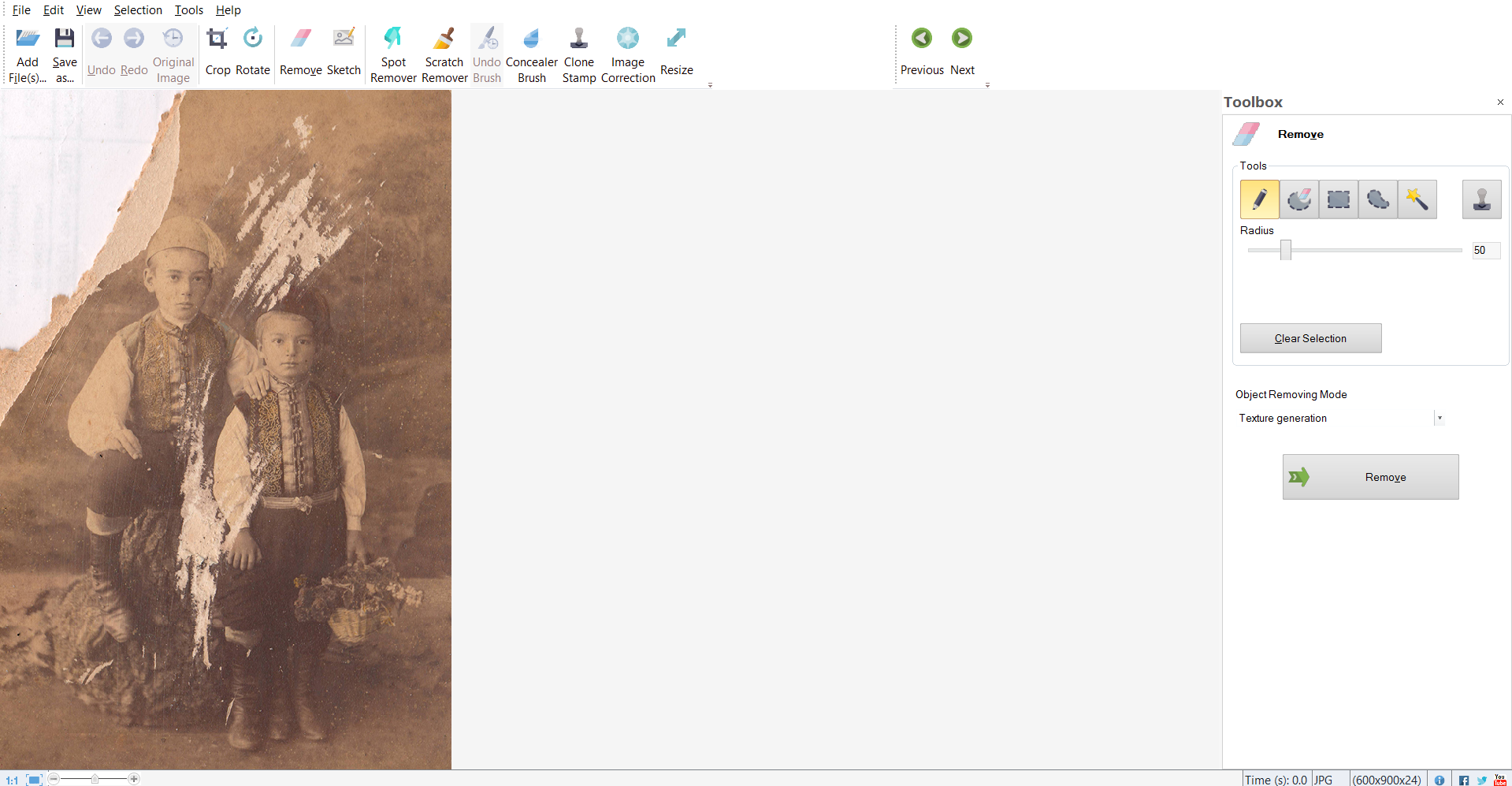Open the Image Correction tool
This screenshot has width=1512, height=786.
click(628, 54)
